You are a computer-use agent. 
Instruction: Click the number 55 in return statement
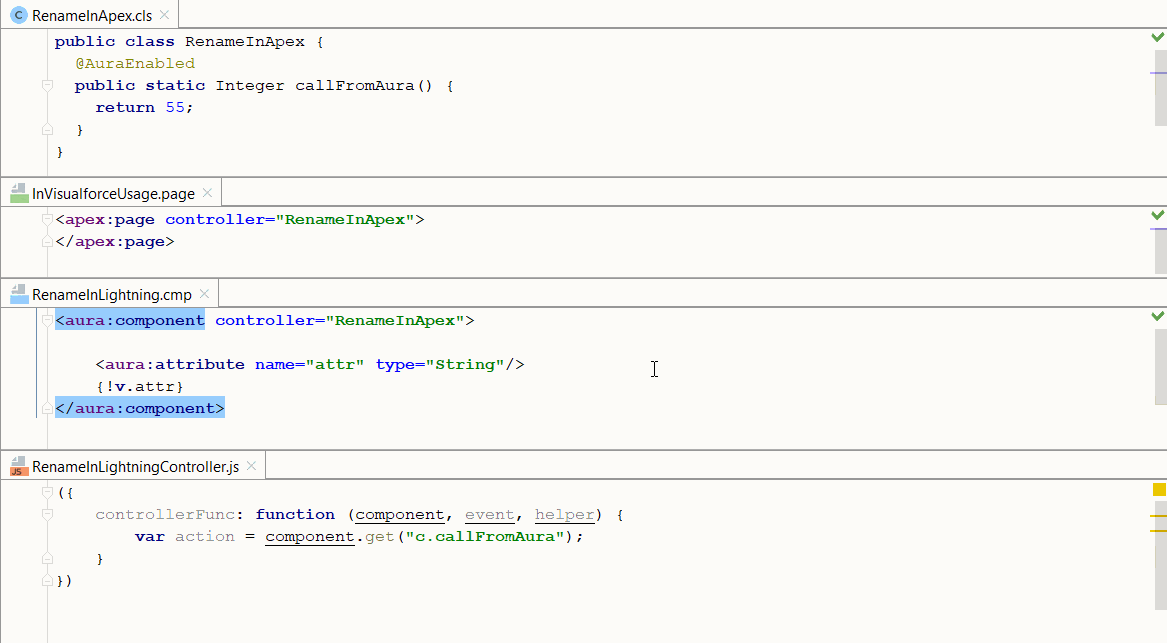point(175,107)
